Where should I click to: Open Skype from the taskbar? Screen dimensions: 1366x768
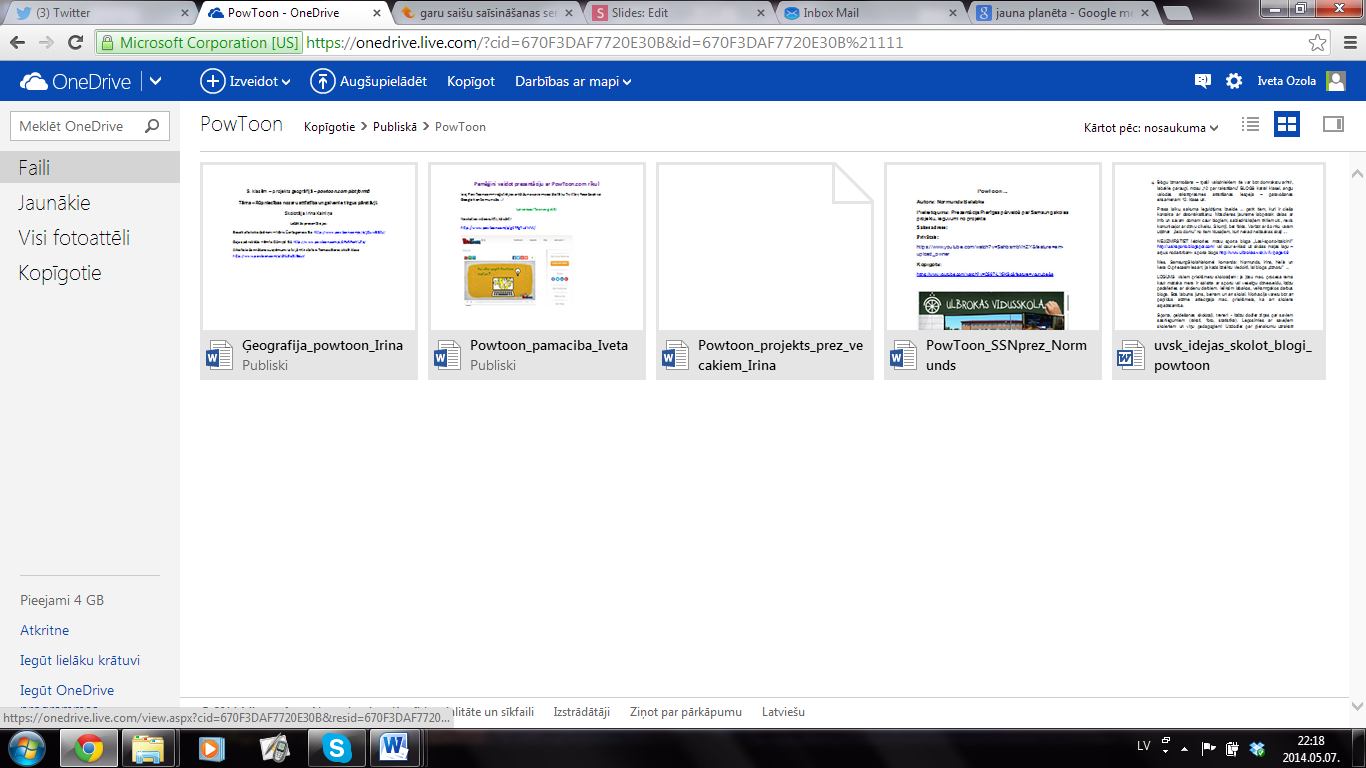(x=337, y=747)
